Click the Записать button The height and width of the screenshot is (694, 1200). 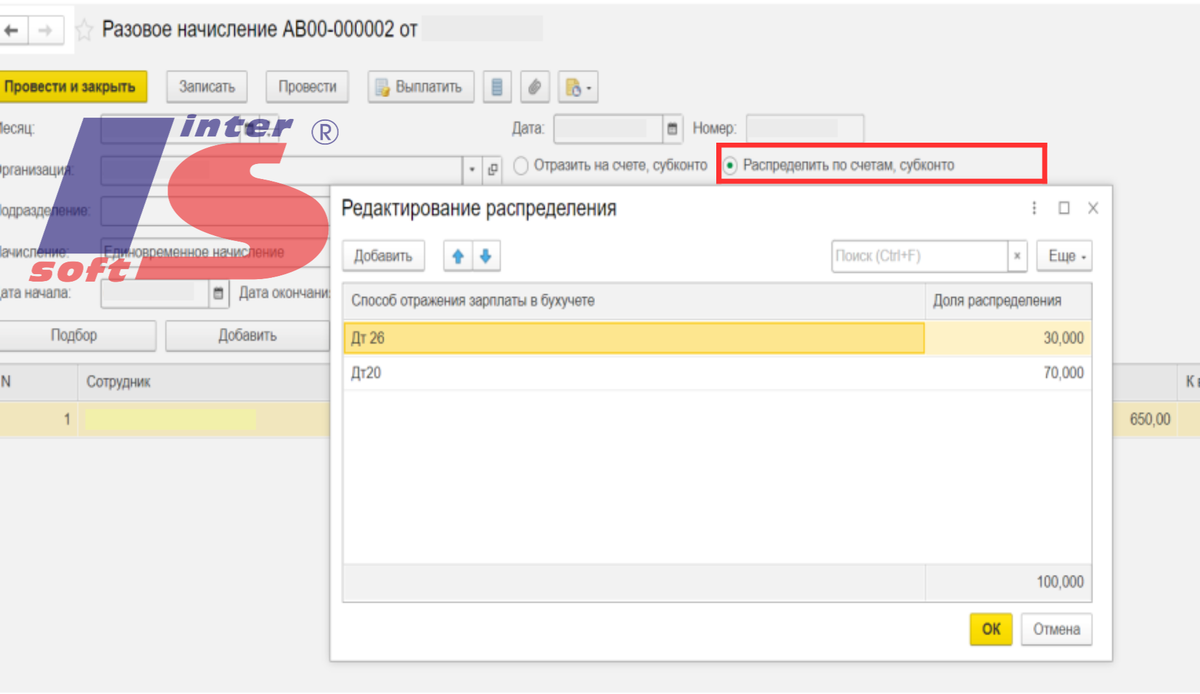(x=207, y=87)
